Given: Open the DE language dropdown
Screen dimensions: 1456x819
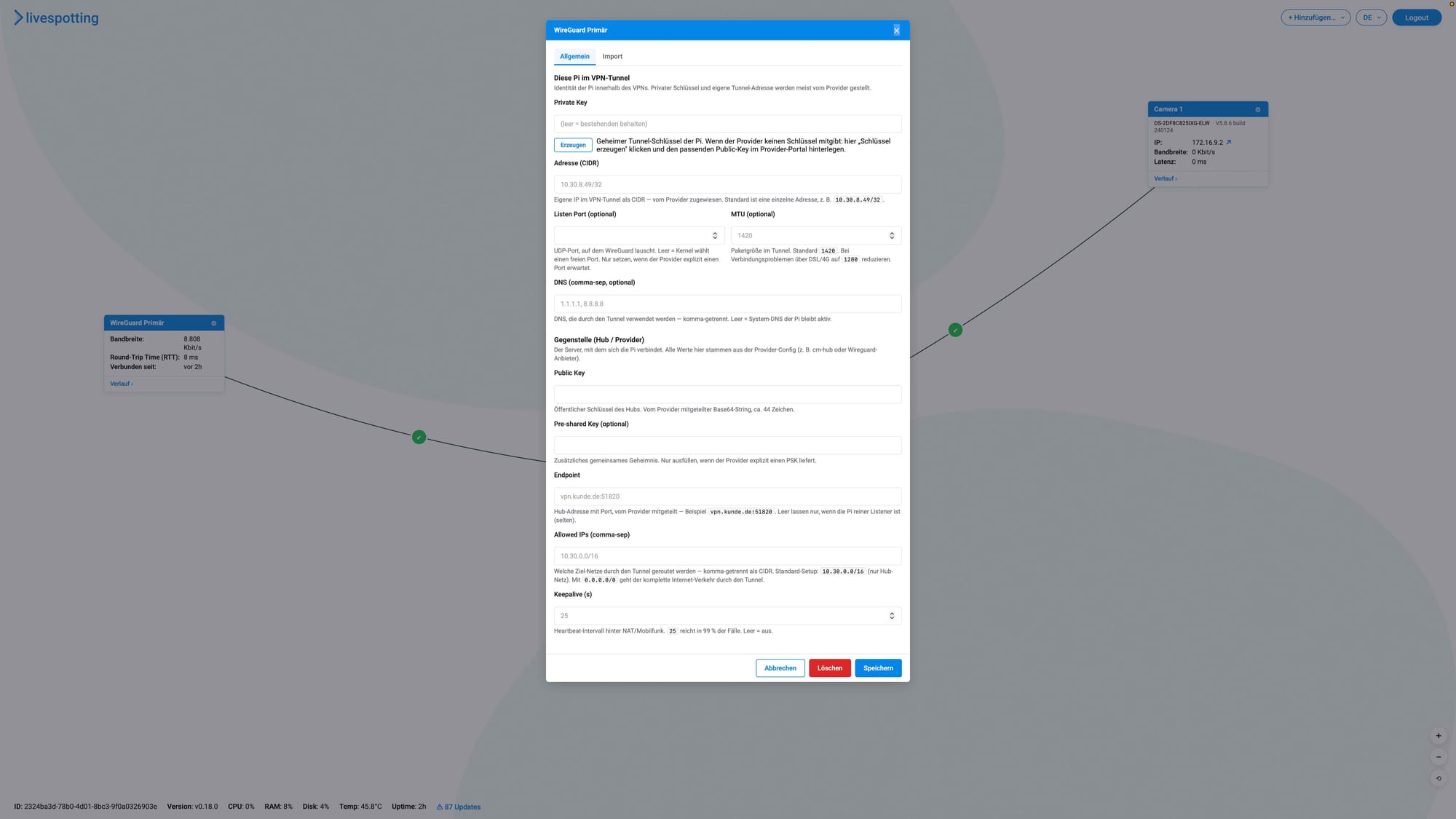Looking at the screenshot, I should pos(1371,17).
